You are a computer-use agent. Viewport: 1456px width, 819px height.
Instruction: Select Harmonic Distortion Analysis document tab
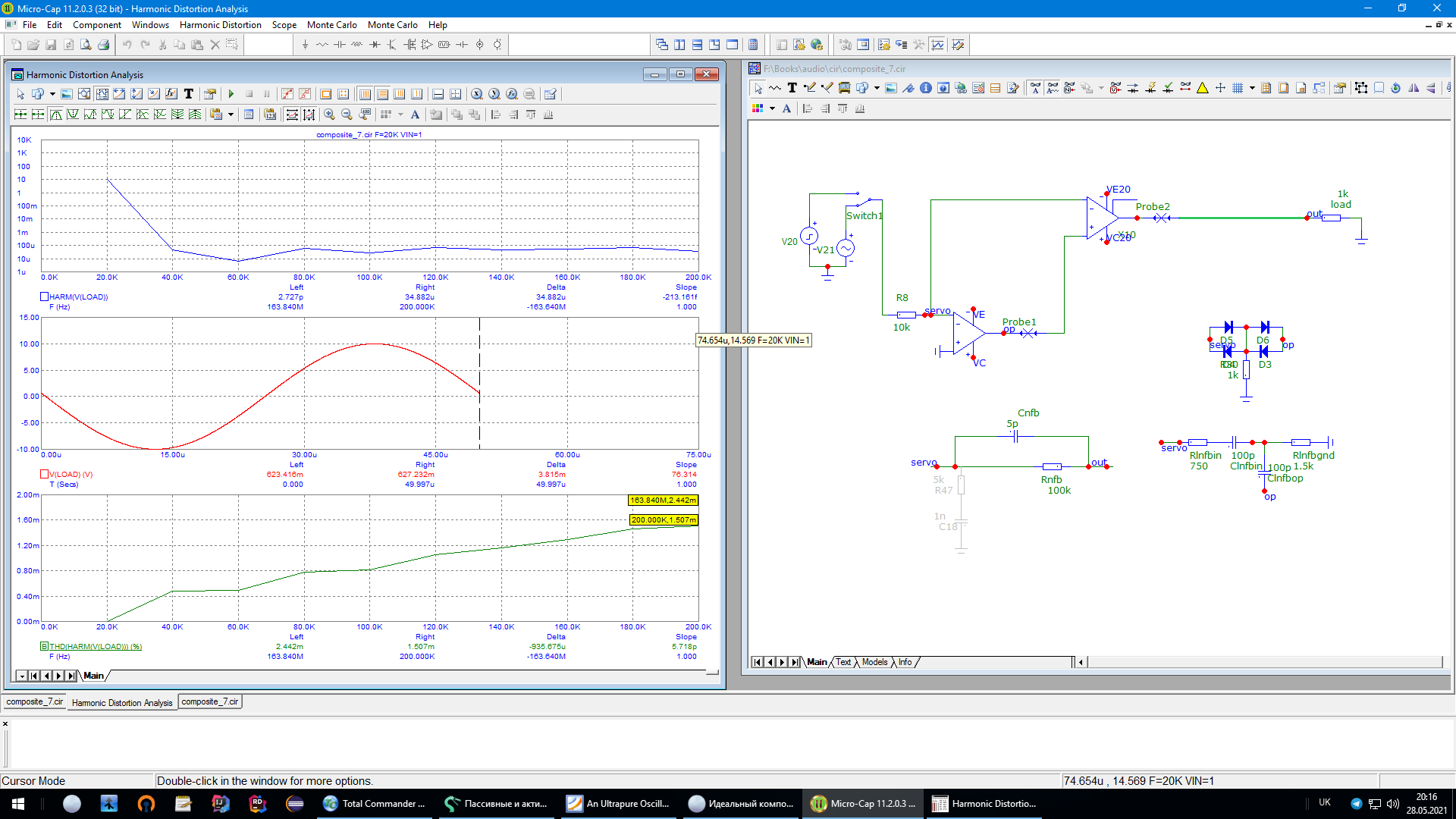[x=122, y=702]
